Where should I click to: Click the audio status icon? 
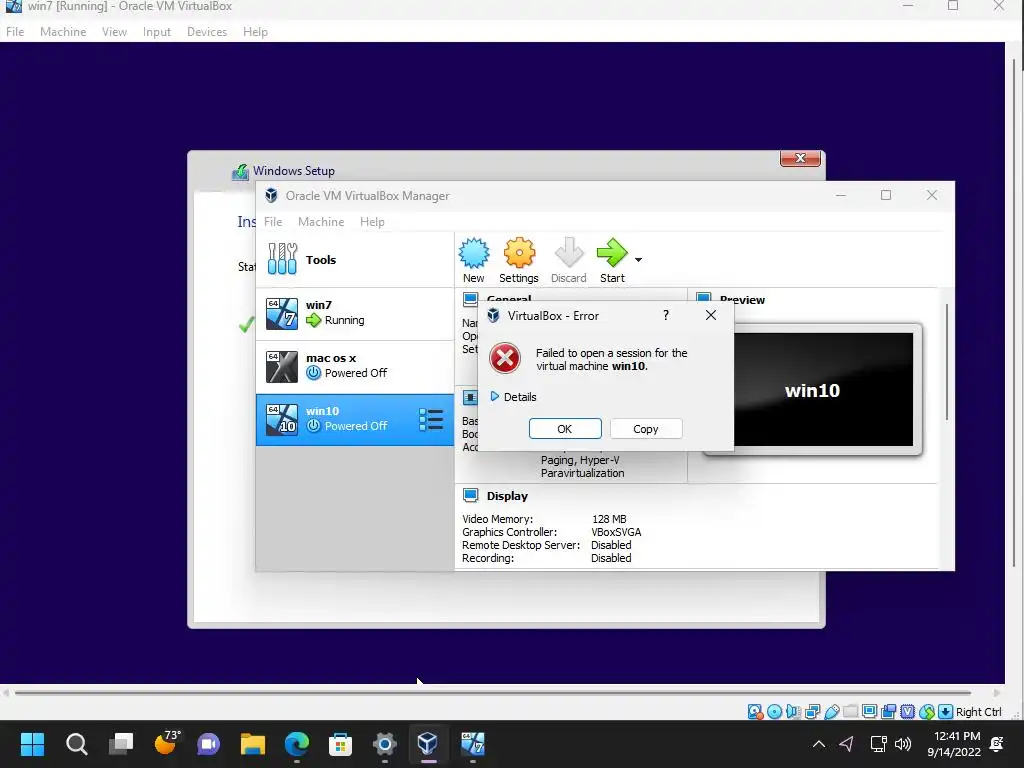click(x=793, y=712)
